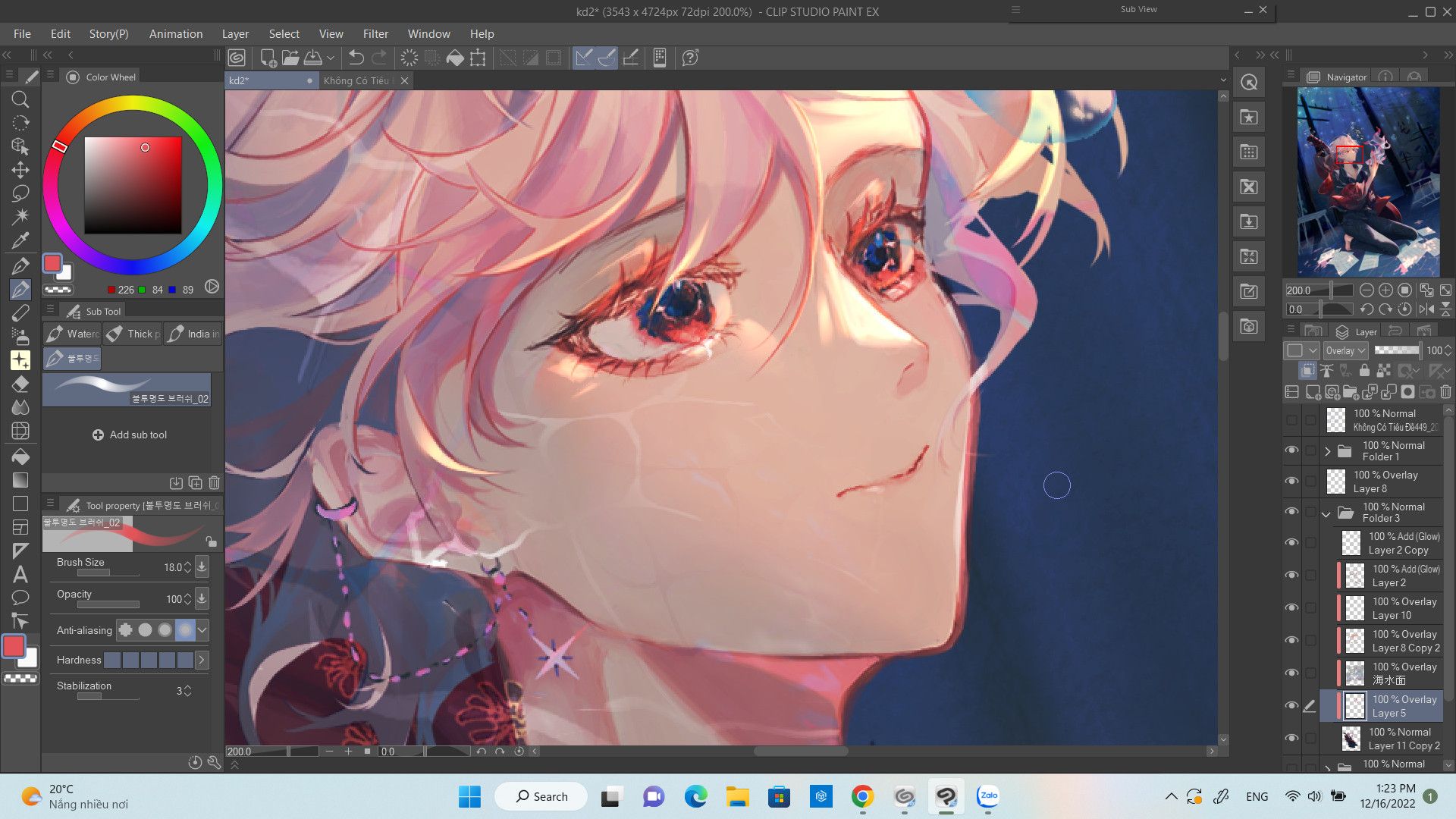Select the Balloon tool

20,598
